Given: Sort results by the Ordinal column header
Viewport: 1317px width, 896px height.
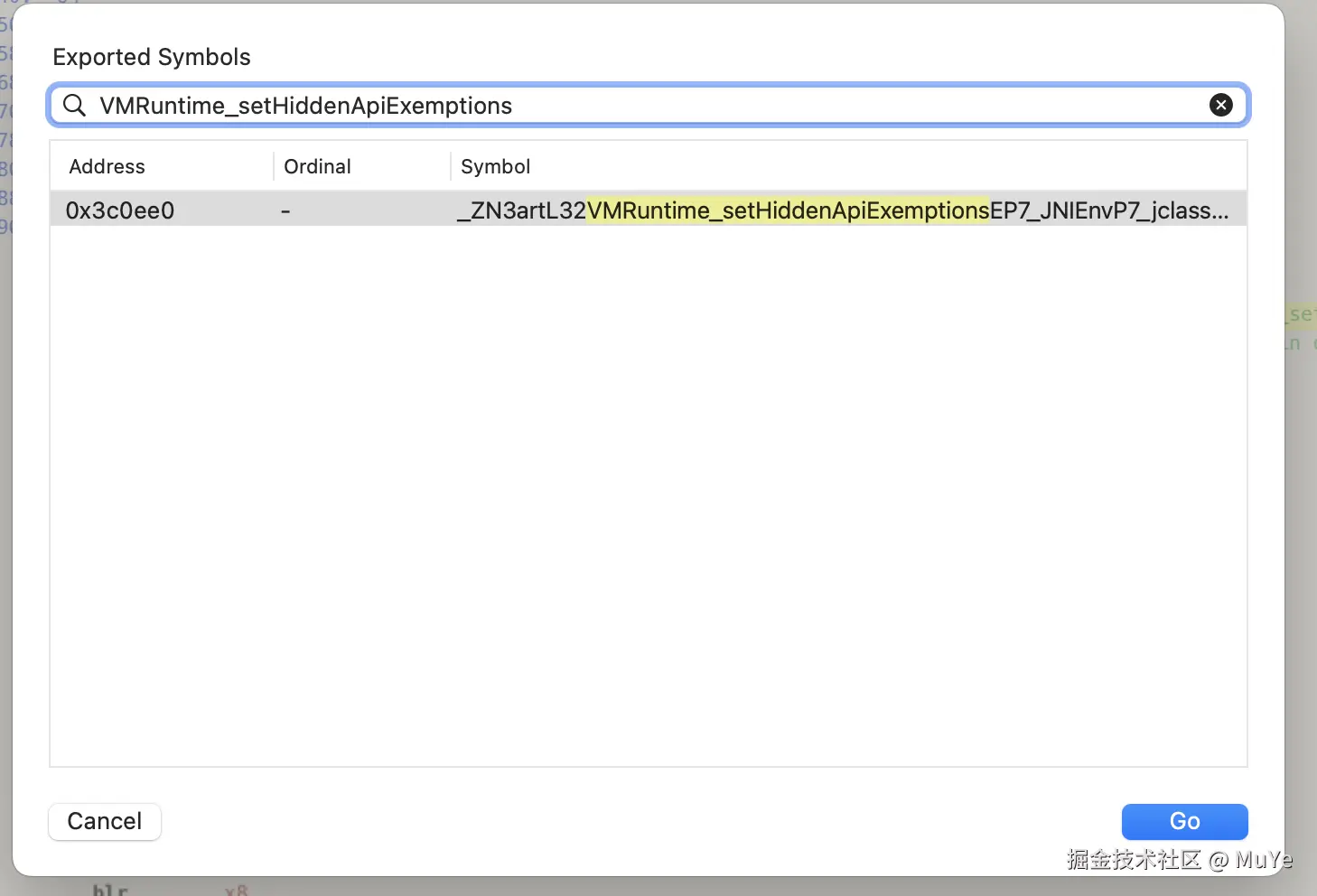Looking at the screenshot, I should click(317, 166).
